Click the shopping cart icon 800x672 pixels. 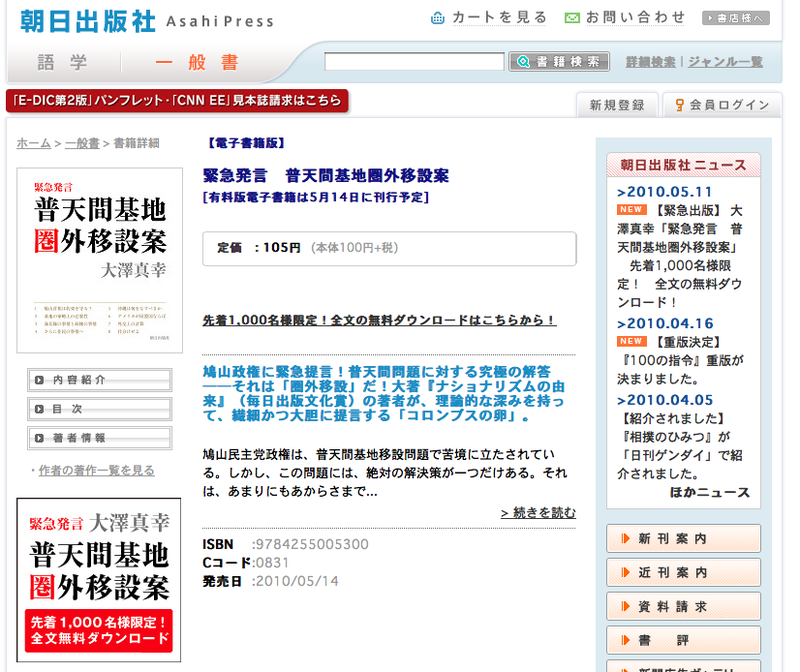coord(438,18)
